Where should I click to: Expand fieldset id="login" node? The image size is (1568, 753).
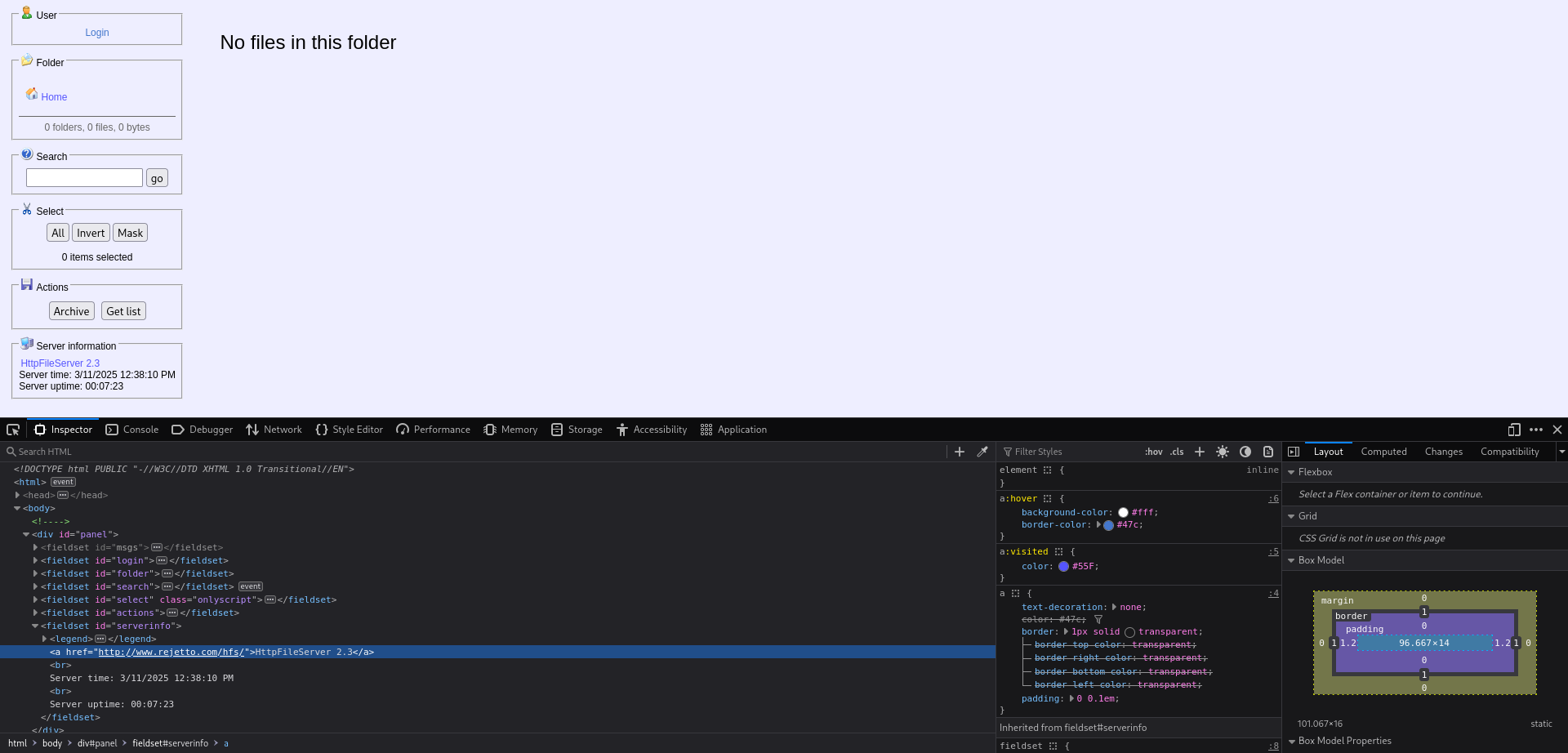pyautogui.click(x=35, y=560)
